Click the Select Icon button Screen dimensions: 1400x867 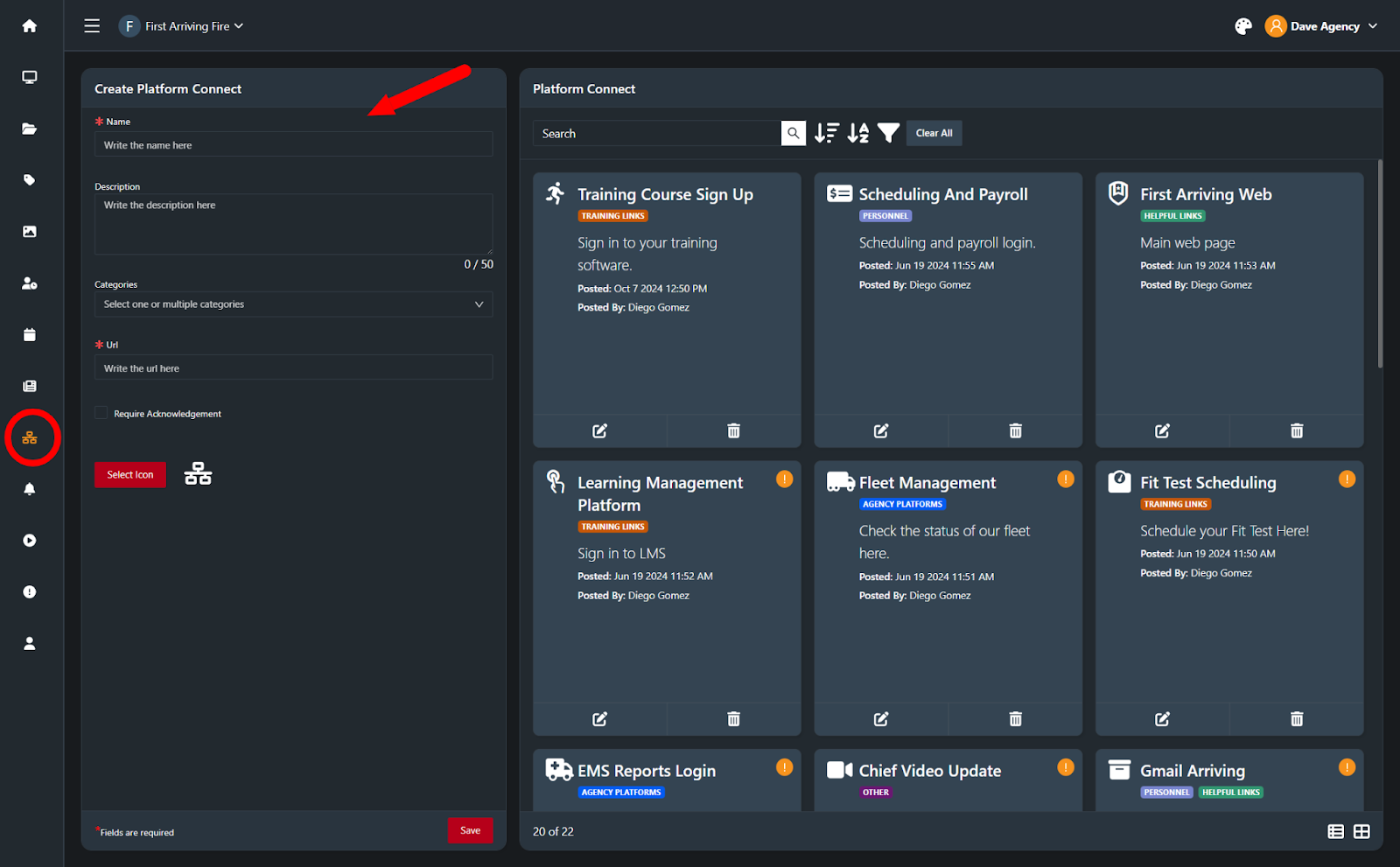[x=130, y=474]
